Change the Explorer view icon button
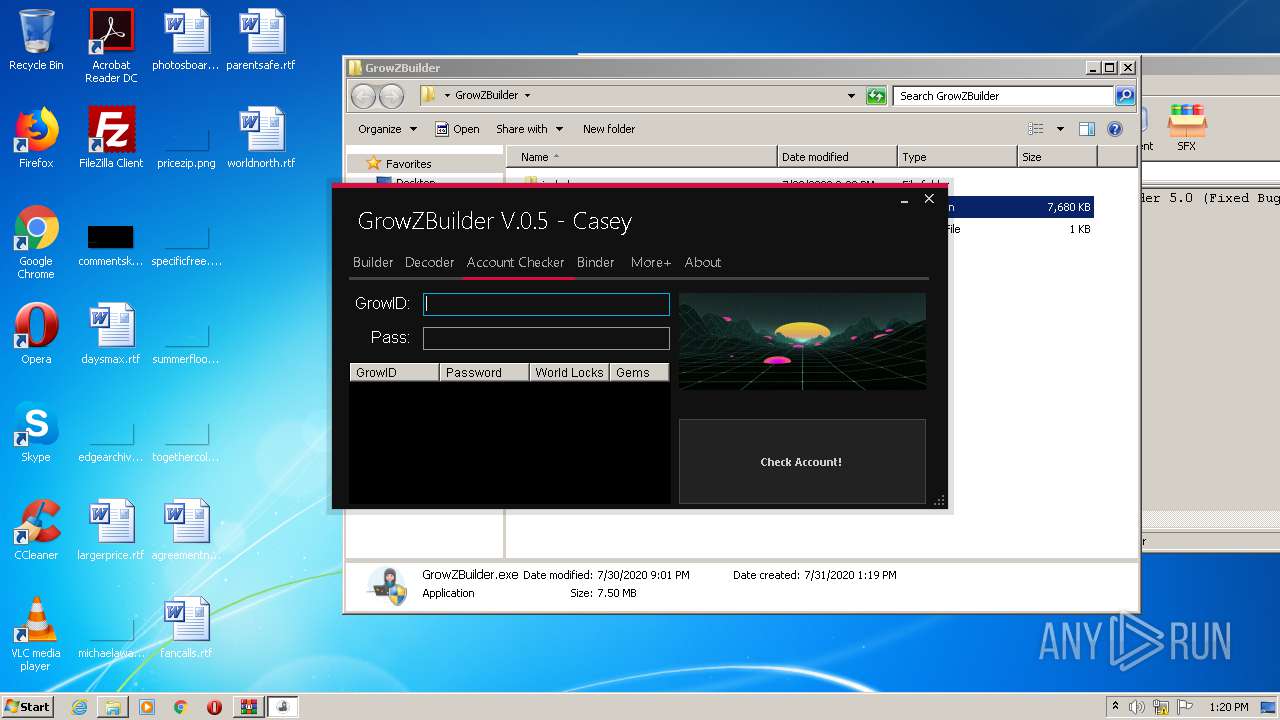The image size is (1280, 720). [x=1036, y=129]
